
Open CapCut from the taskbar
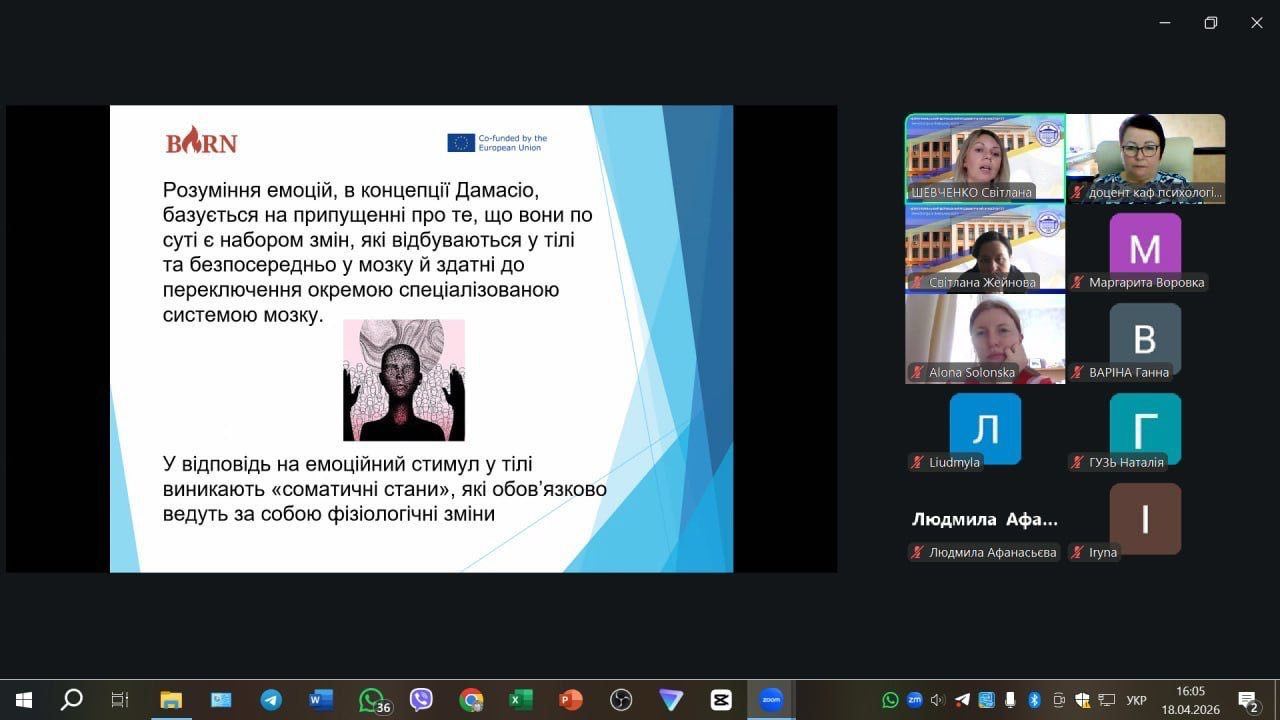721,700
